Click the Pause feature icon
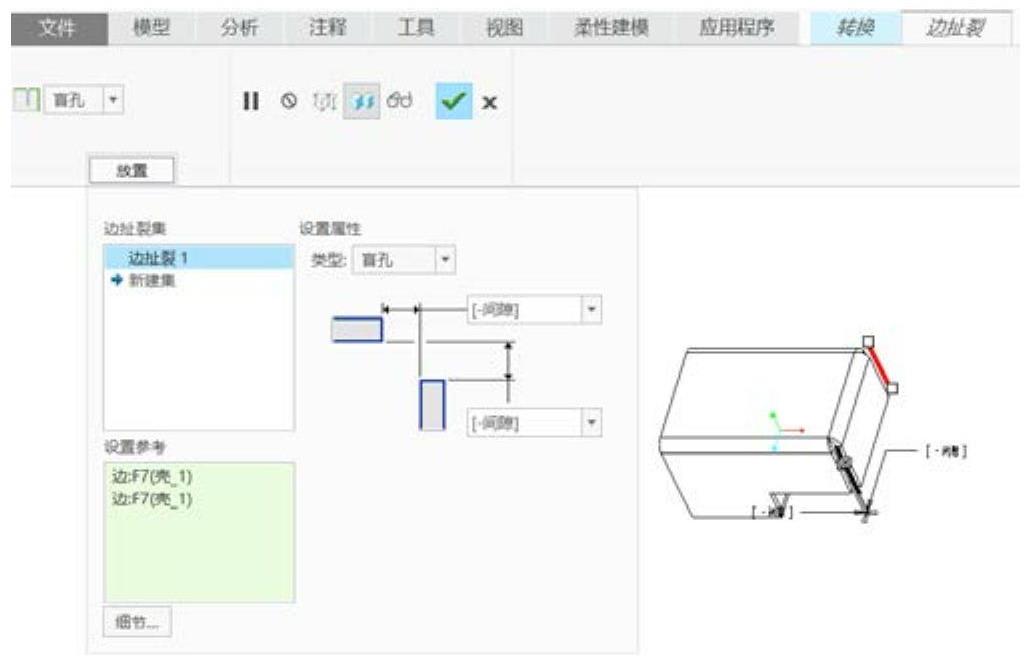The width and height of the screenshot is (1025, 666). (x=249, y=101)
